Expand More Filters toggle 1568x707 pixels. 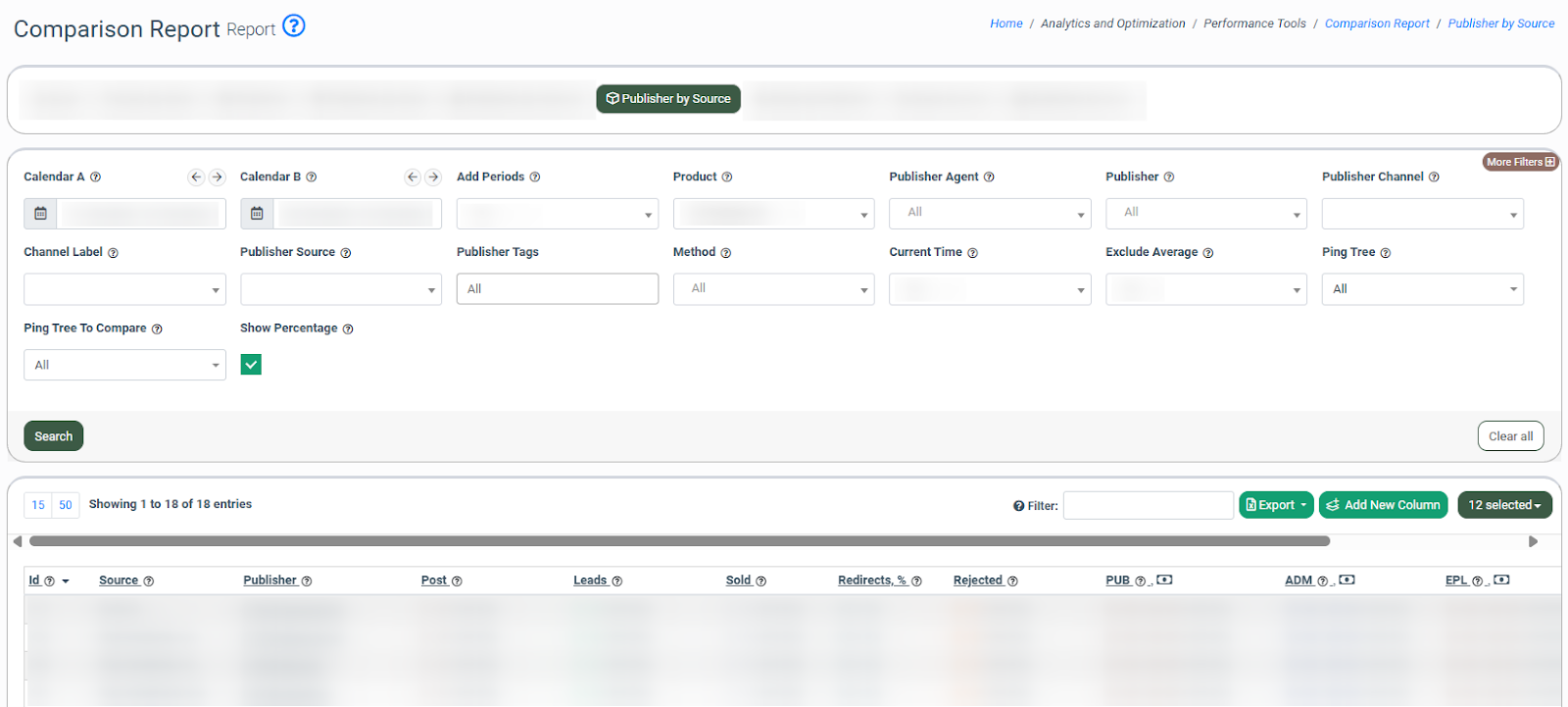pyautogui.click(x=1520, y=162)
